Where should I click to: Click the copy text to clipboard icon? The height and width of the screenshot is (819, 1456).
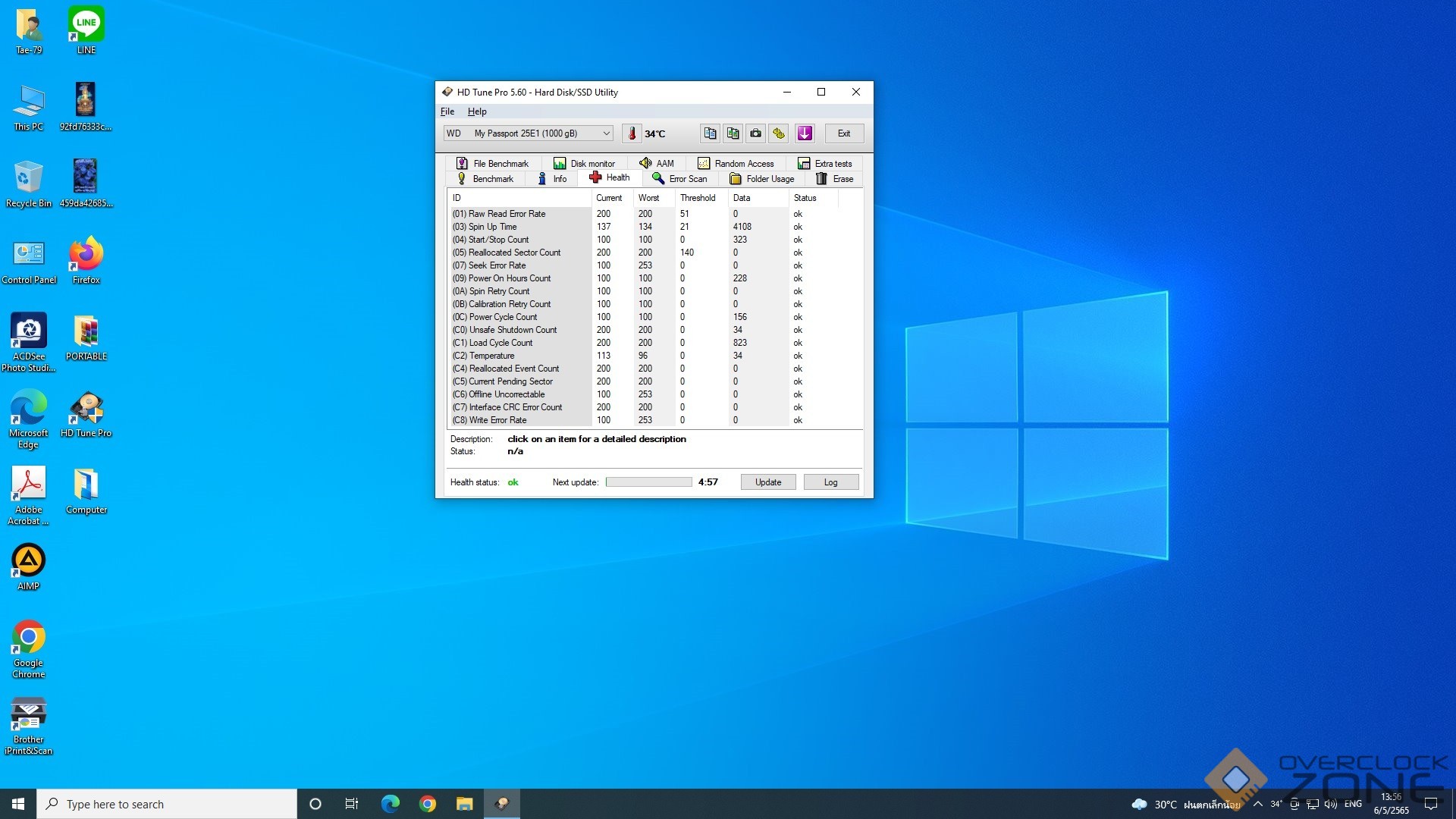coord(710,133)
